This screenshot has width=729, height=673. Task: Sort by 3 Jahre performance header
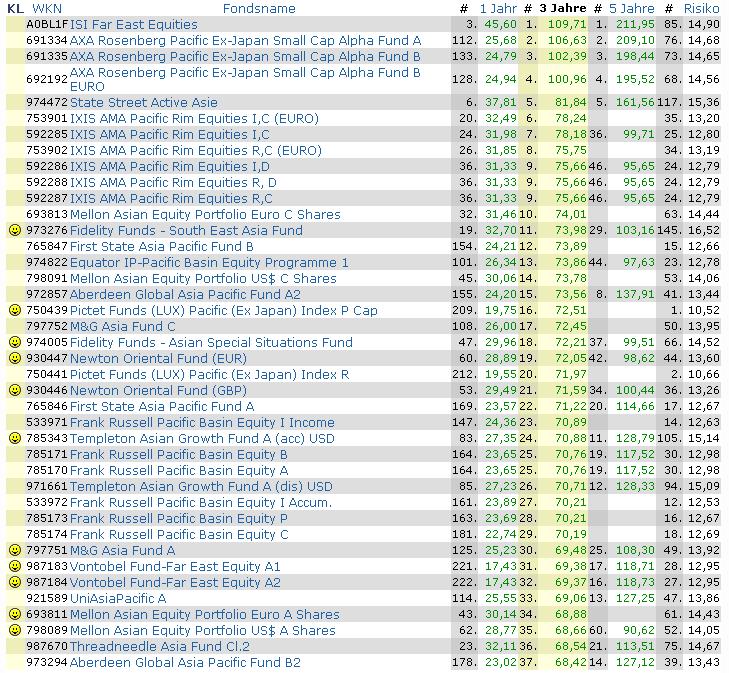(x=563, y=8)
